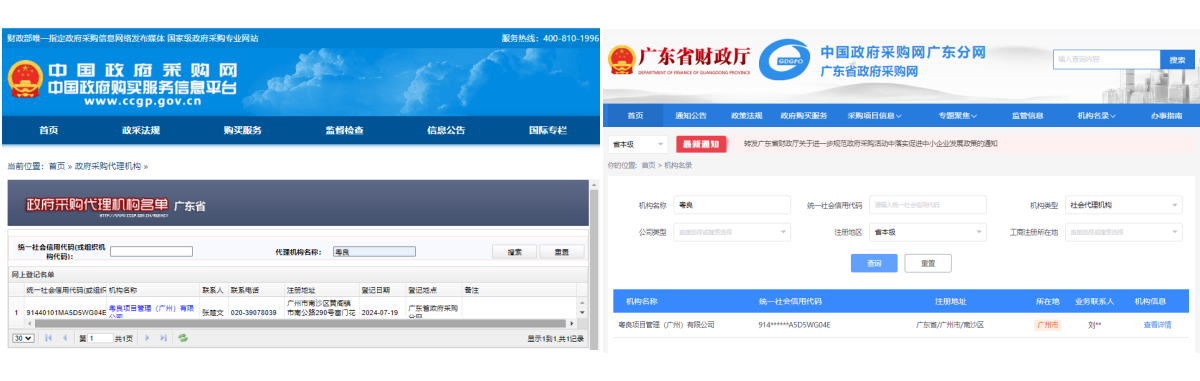Click the refresh icon in CCGP pager
1200x381 pixels.
pos(183,339)
